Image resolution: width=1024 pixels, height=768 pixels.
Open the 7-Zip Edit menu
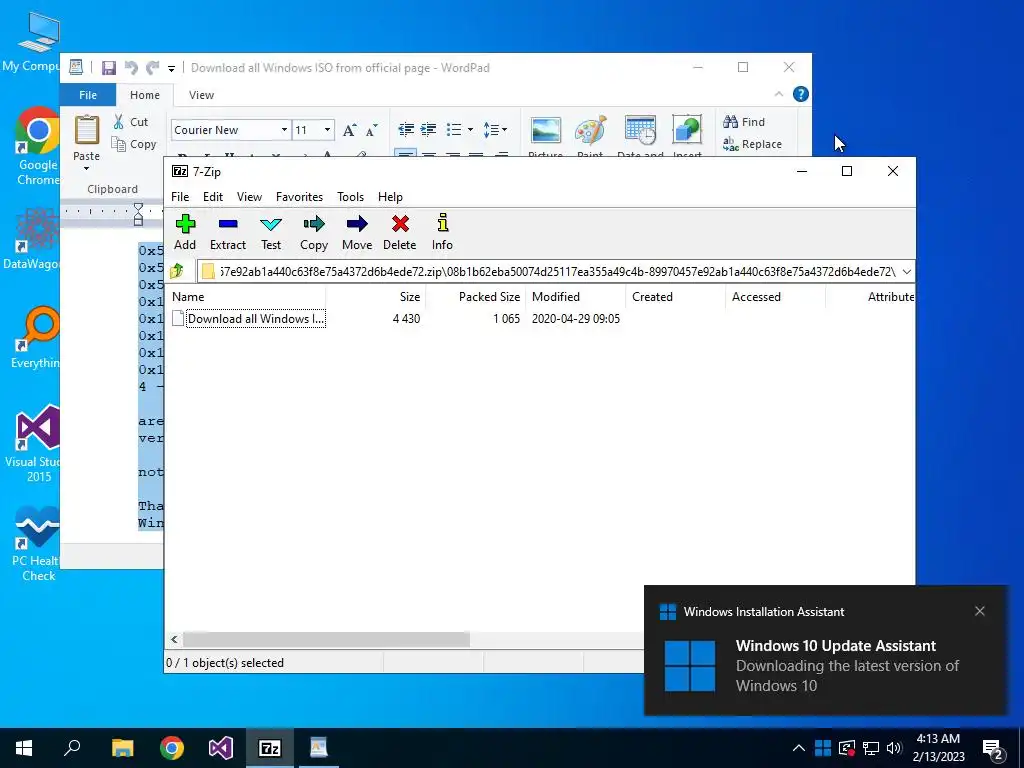click(213, 197)
